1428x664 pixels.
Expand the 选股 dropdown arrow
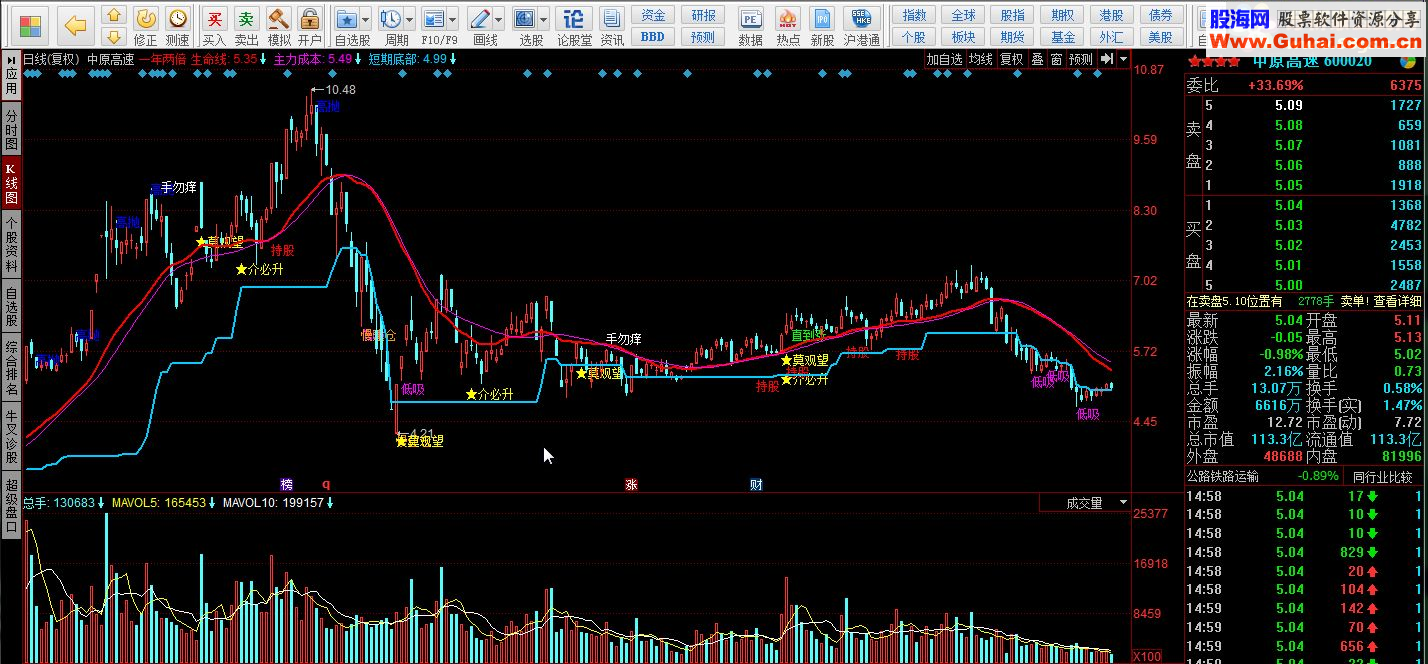(x=544, y=19)
